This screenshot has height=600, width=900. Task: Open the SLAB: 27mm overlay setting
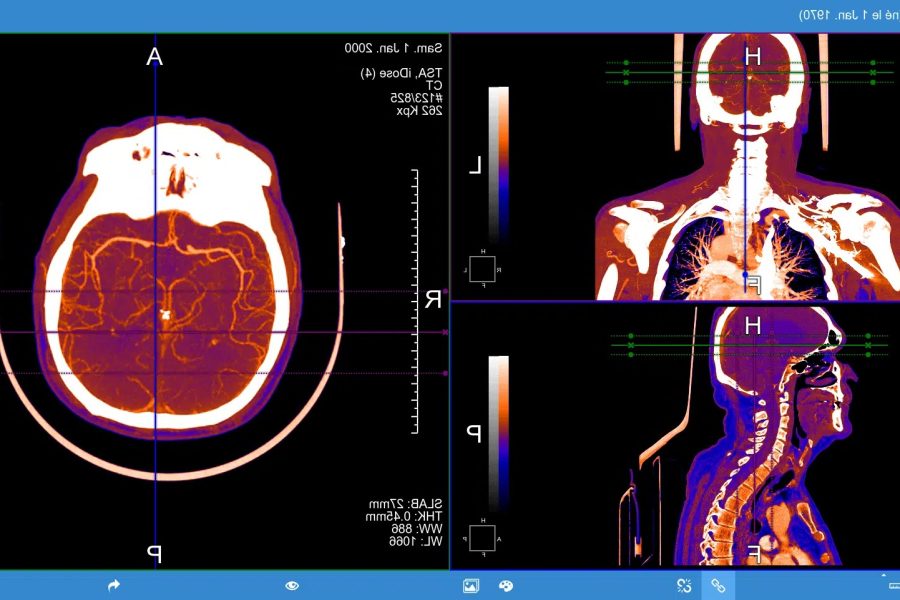tap(417, 504)
